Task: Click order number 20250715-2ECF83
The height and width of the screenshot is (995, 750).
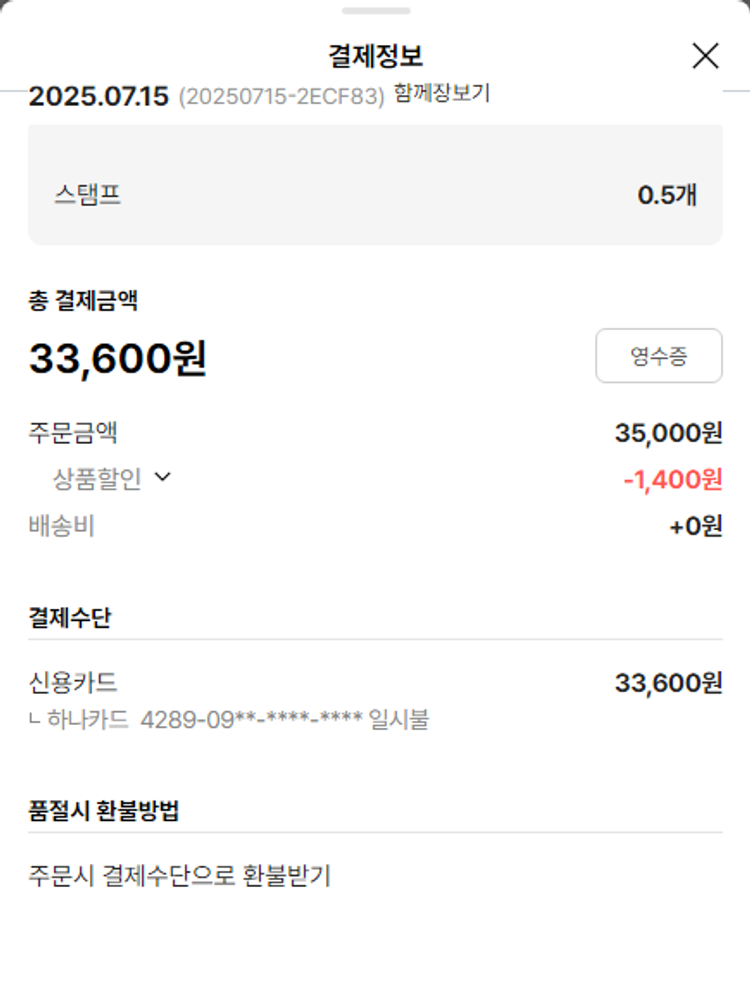Action: tap(281, 98)
